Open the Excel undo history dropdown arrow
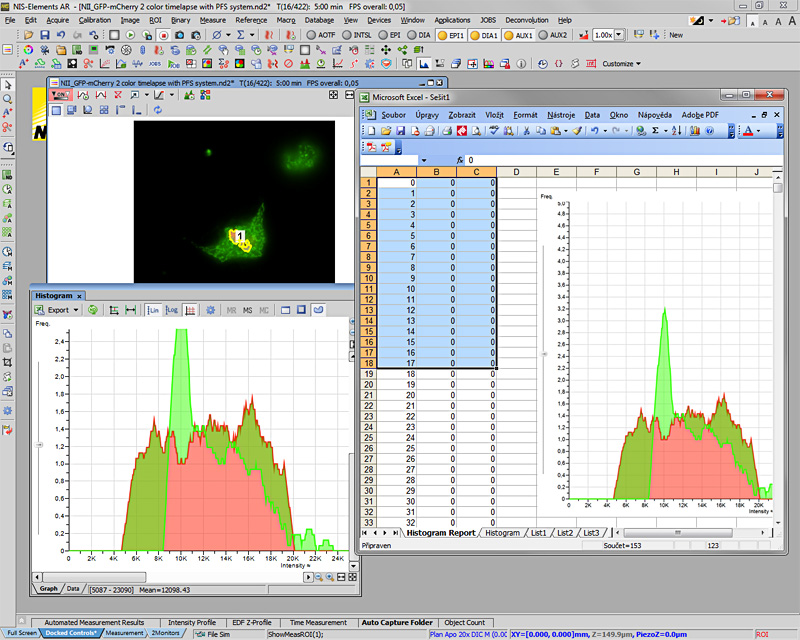This screenshot has height=640, width=800. point(606,131)
